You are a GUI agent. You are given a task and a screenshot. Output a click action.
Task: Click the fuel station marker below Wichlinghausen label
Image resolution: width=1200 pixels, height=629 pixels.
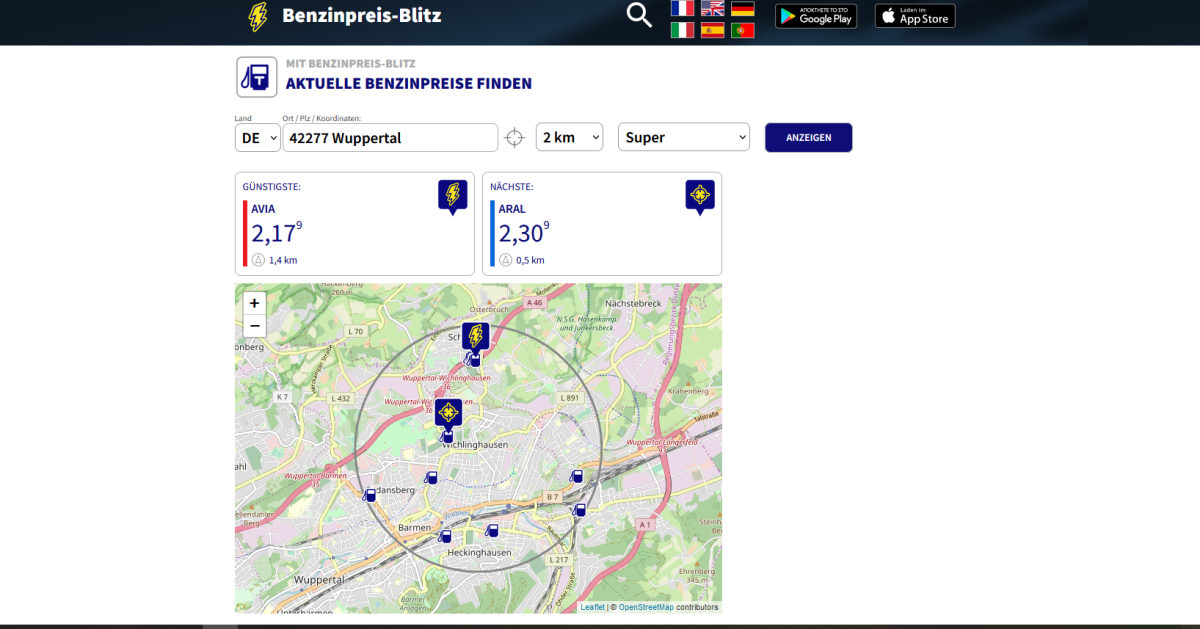432,477
